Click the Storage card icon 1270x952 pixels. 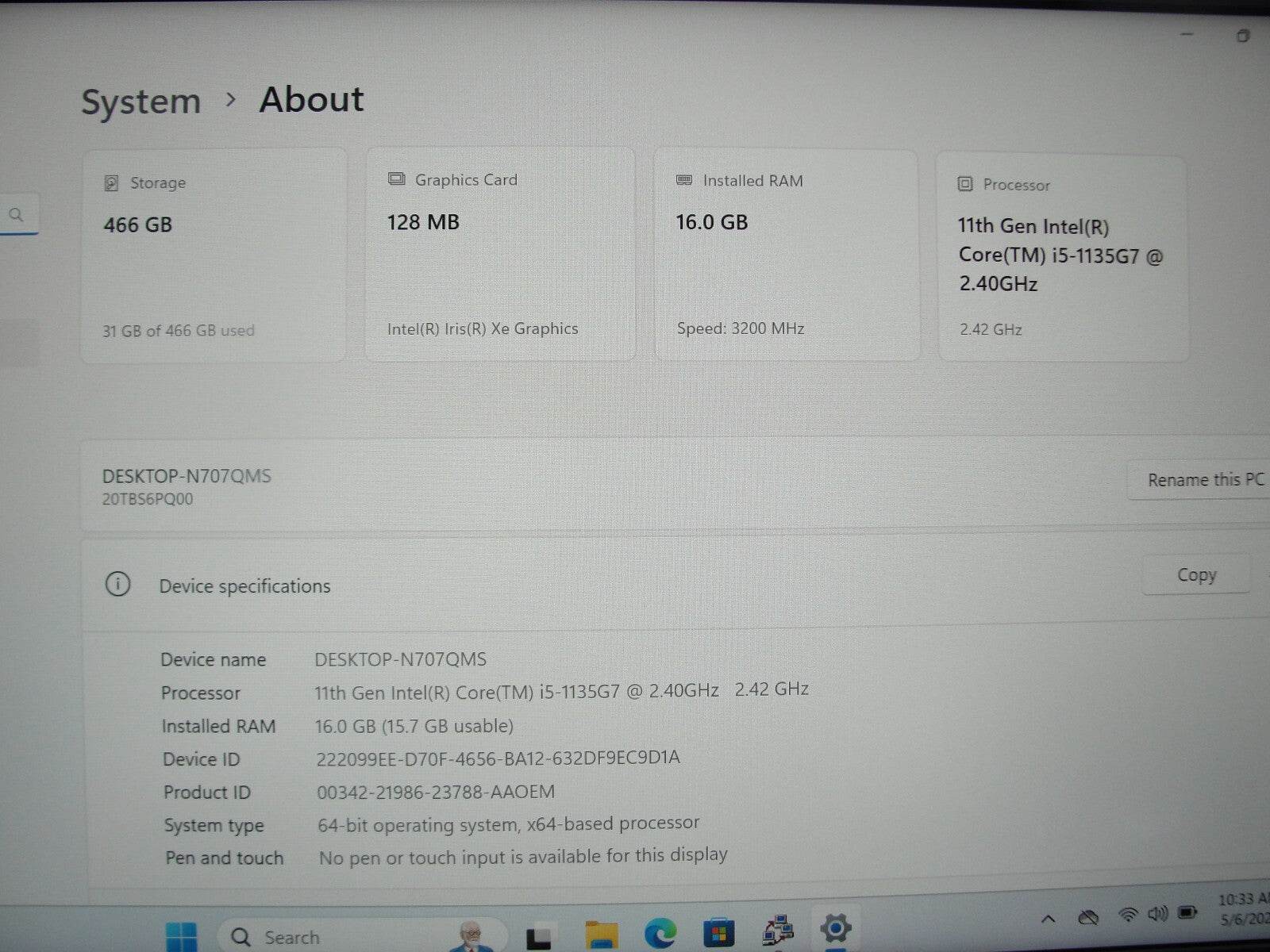[111, 182]
